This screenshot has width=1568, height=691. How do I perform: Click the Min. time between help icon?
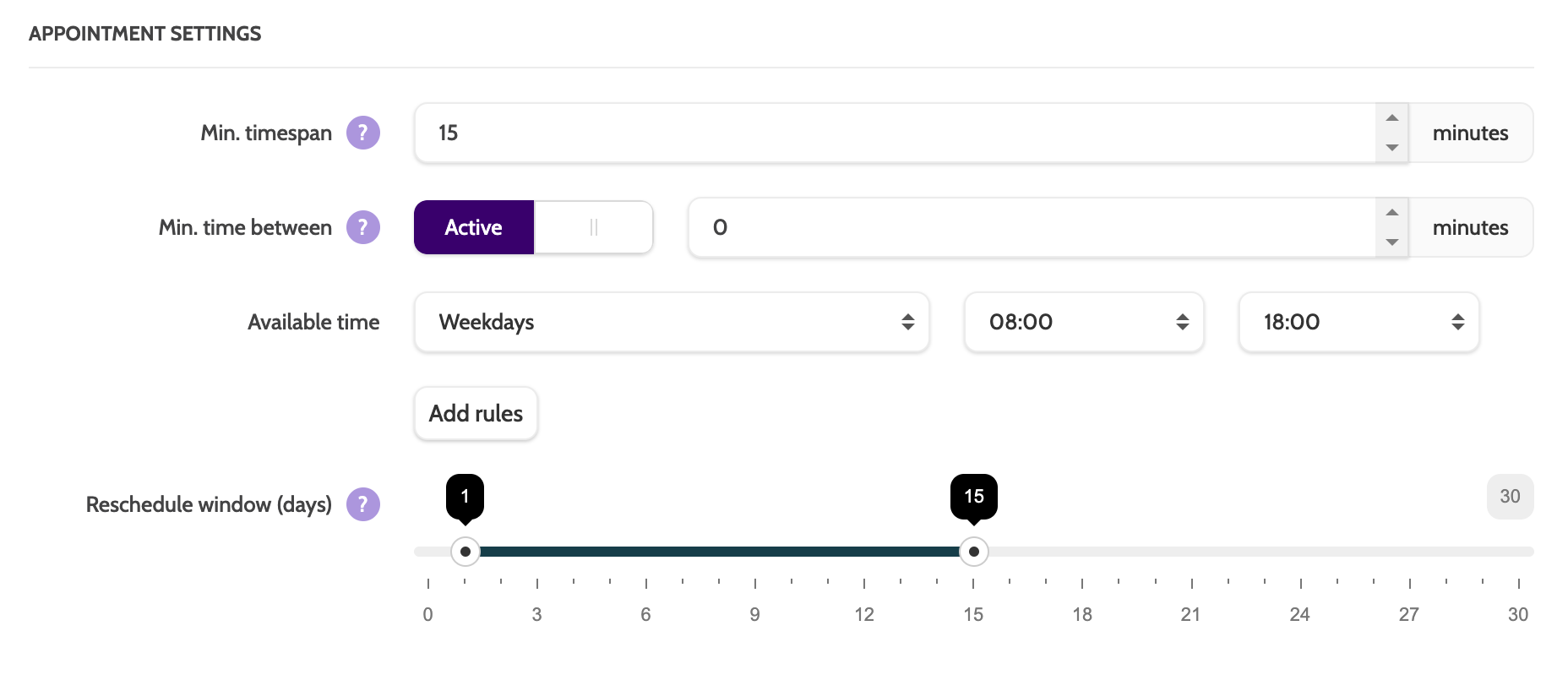click(x=363, y=227)
